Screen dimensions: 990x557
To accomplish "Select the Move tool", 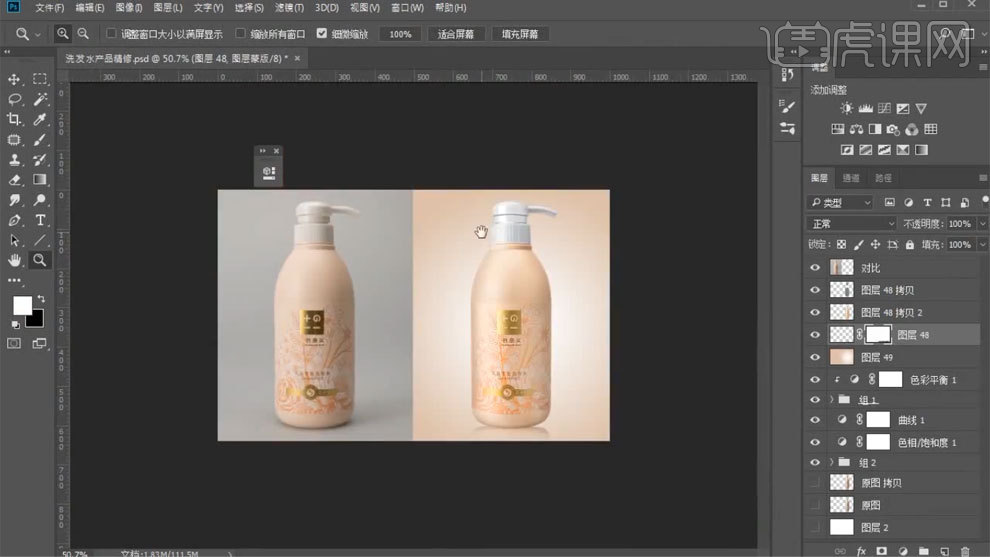I will point(14,80).
